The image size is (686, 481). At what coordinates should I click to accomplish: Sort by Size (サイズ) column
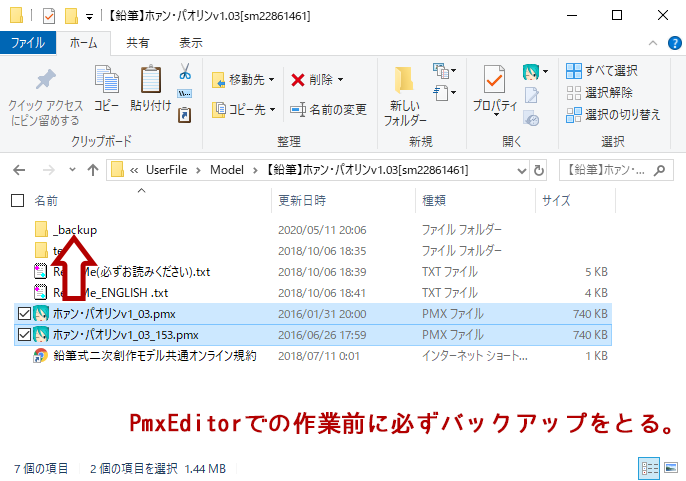pos(556,201)
